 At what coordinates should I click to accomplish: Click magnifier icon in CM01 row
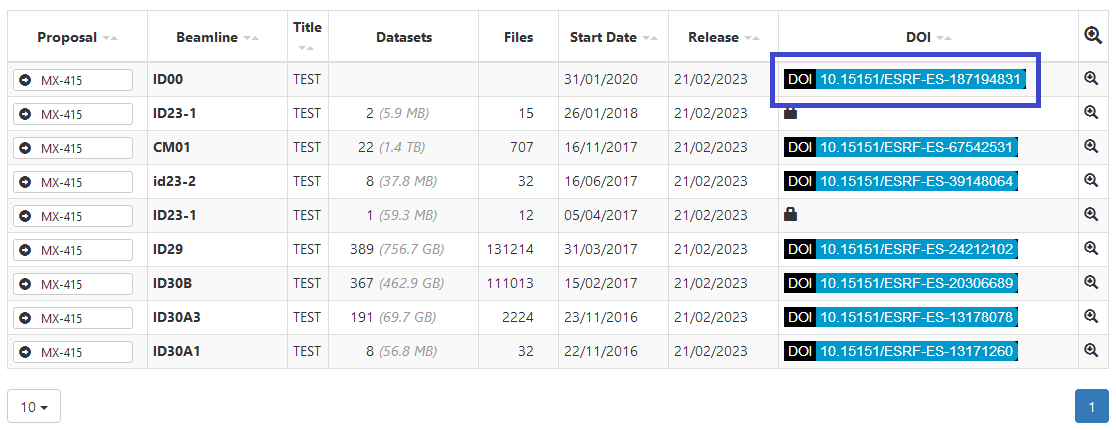(1091, 147)
